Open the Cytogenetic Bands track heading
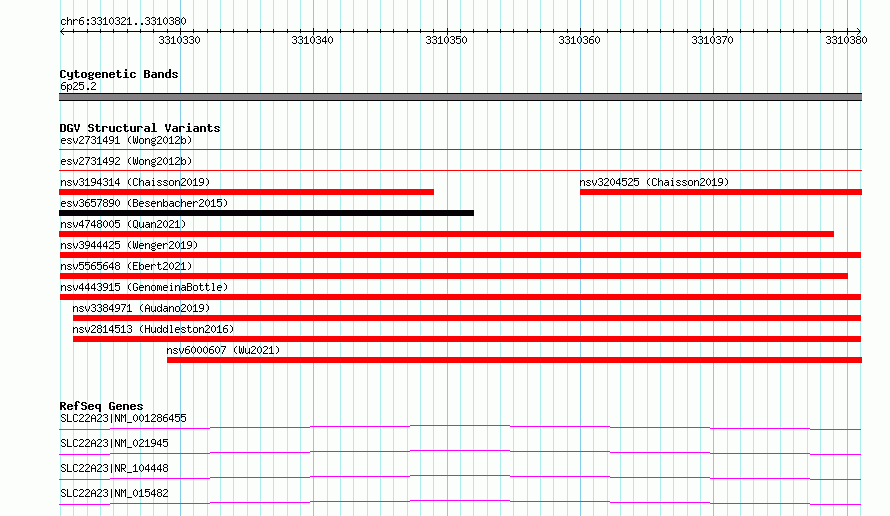 click(x=119, y=74)
